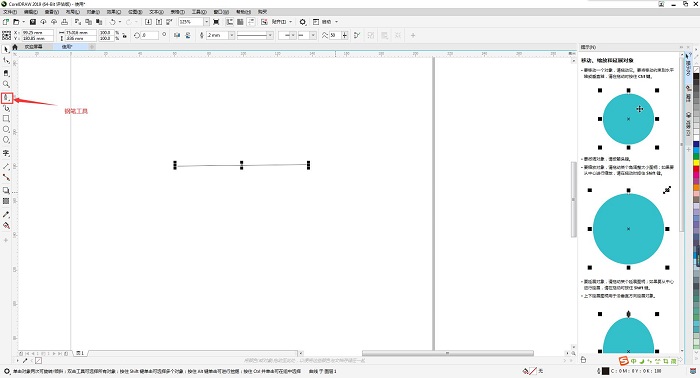
Task: Select the Drop Shadow tool
Action: click(x=6, y=191)
